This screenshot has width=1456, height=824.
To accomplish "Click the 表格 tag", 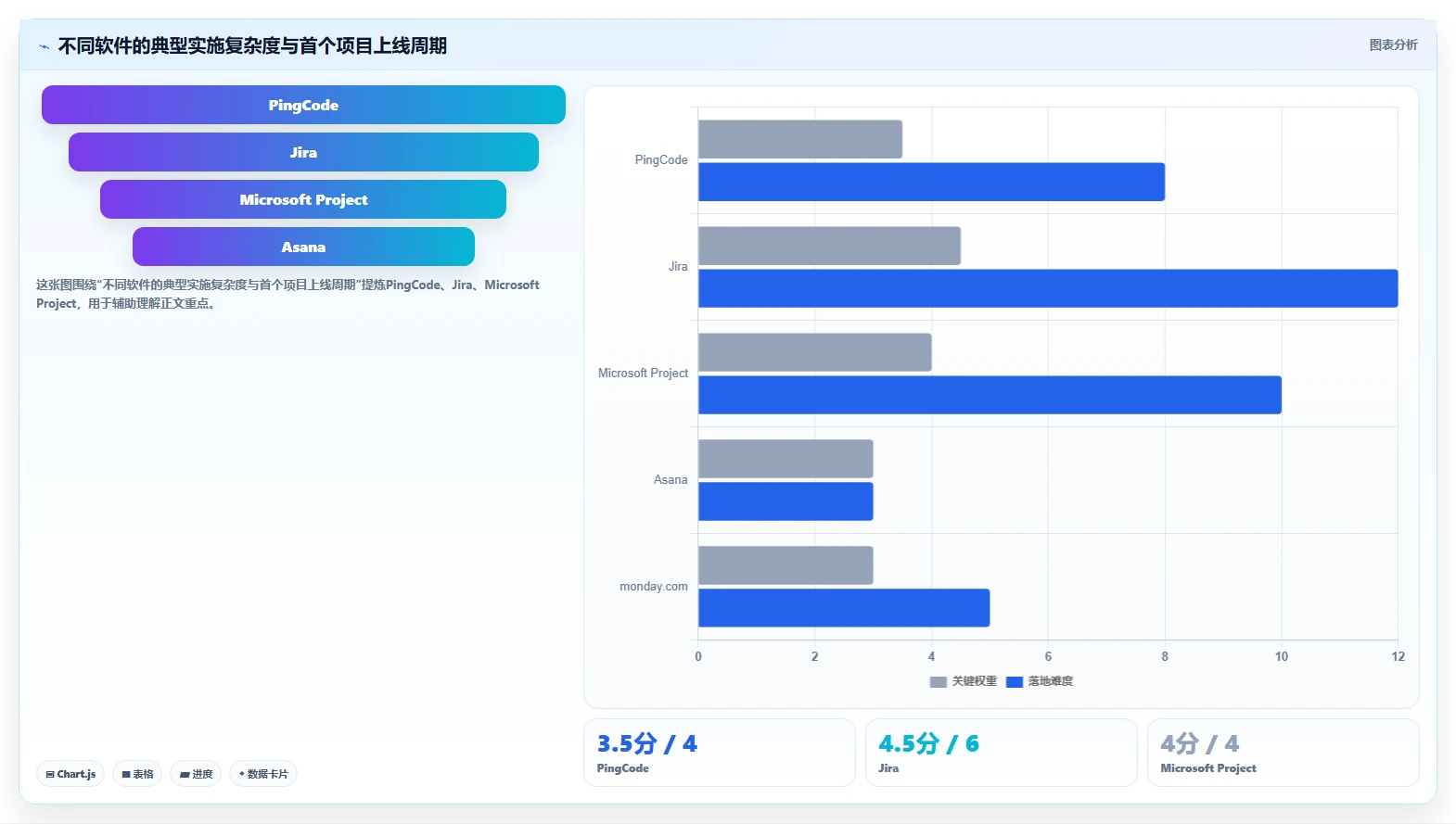I will pyautogui.click(x=137, y=774).
